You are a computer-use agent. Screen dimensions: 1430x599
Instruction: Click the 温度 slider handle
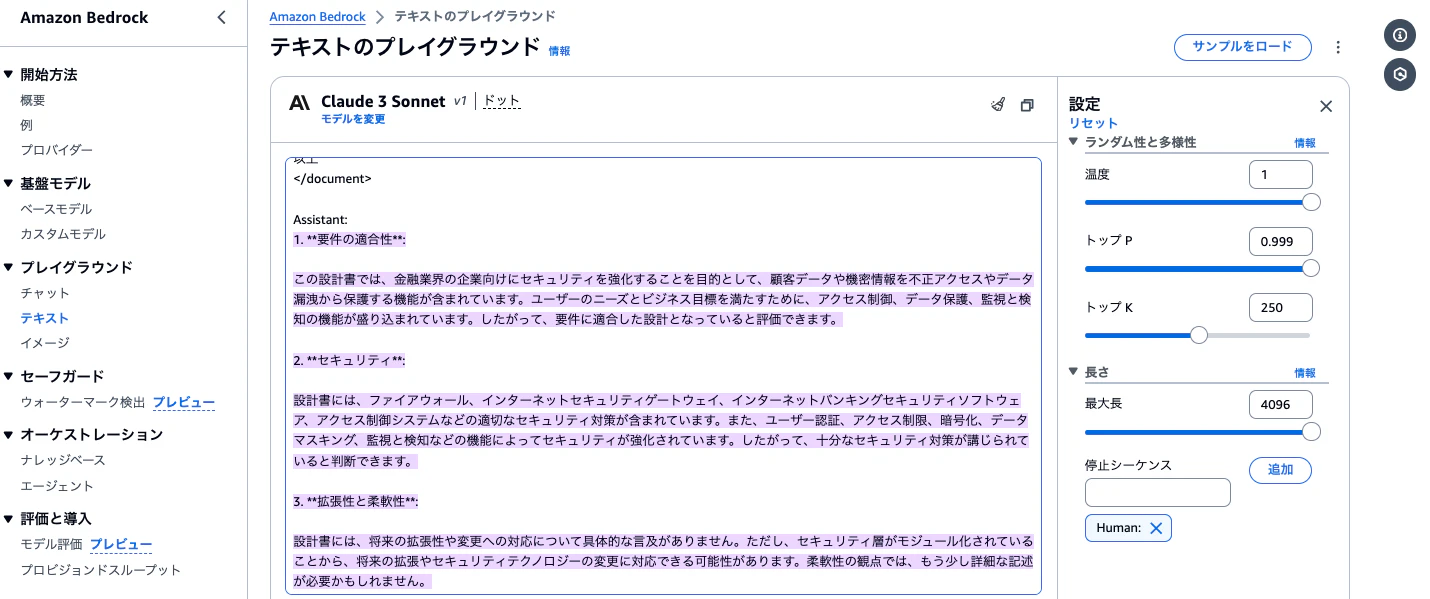[x=1311, y=202]
